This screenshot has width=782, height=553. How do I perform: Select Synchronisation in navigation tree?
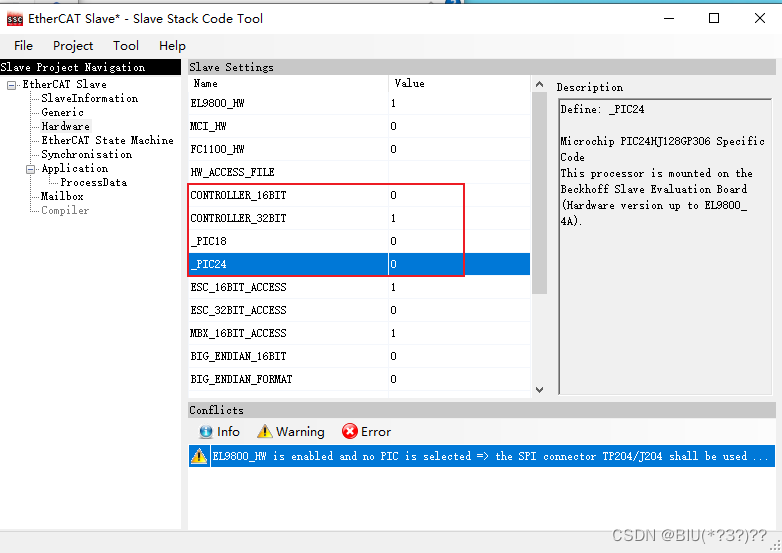[86, 155]
